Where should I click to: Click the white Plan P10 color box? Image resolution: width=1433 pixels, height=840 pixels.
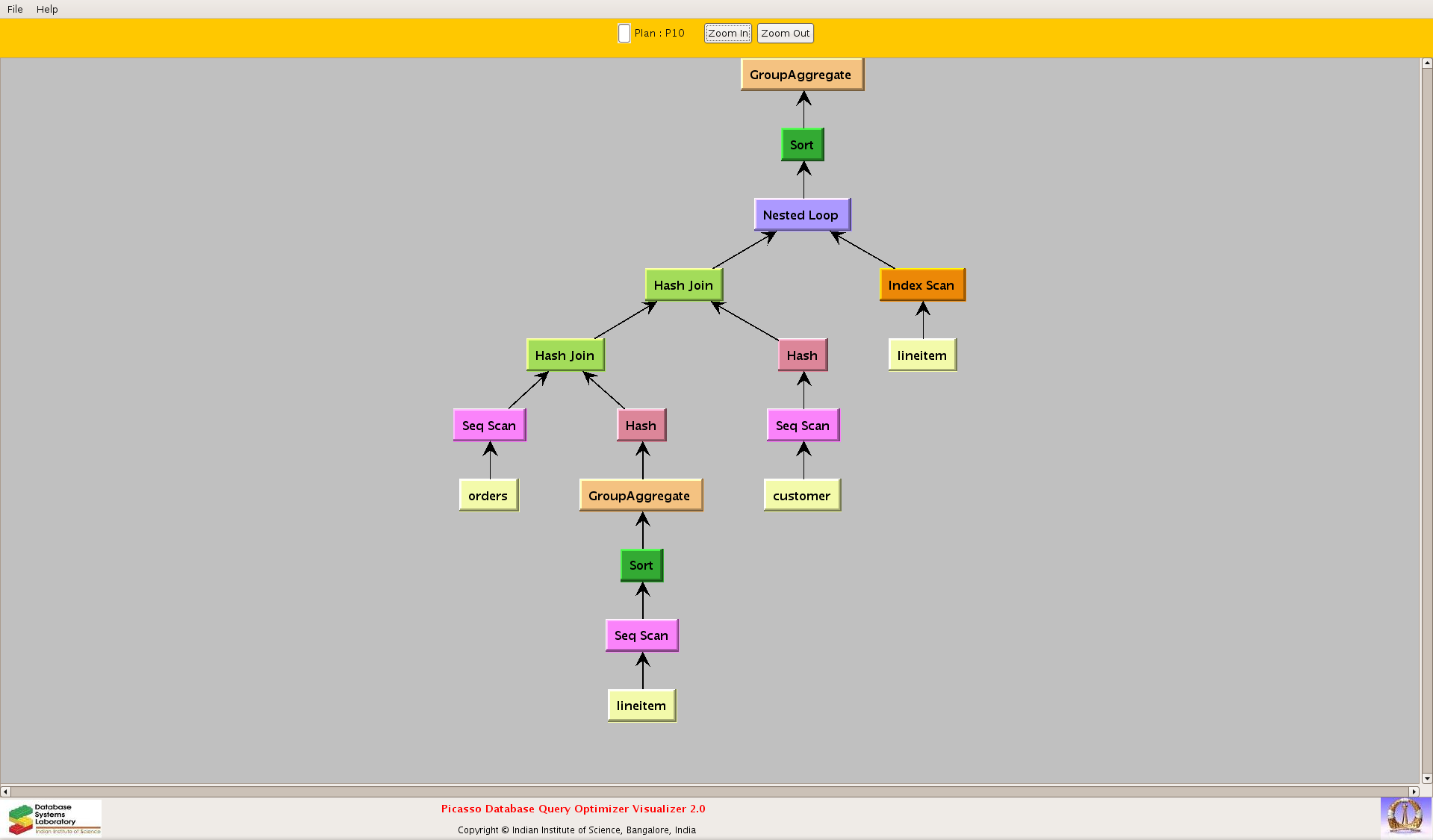pyautogui.click(x=624, y=33)
